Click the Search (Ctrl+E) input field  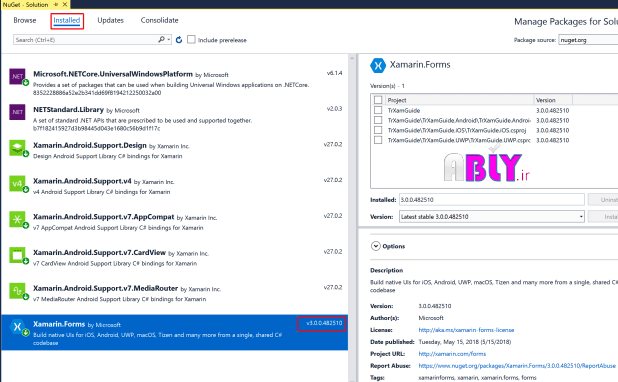coord(85,40)
